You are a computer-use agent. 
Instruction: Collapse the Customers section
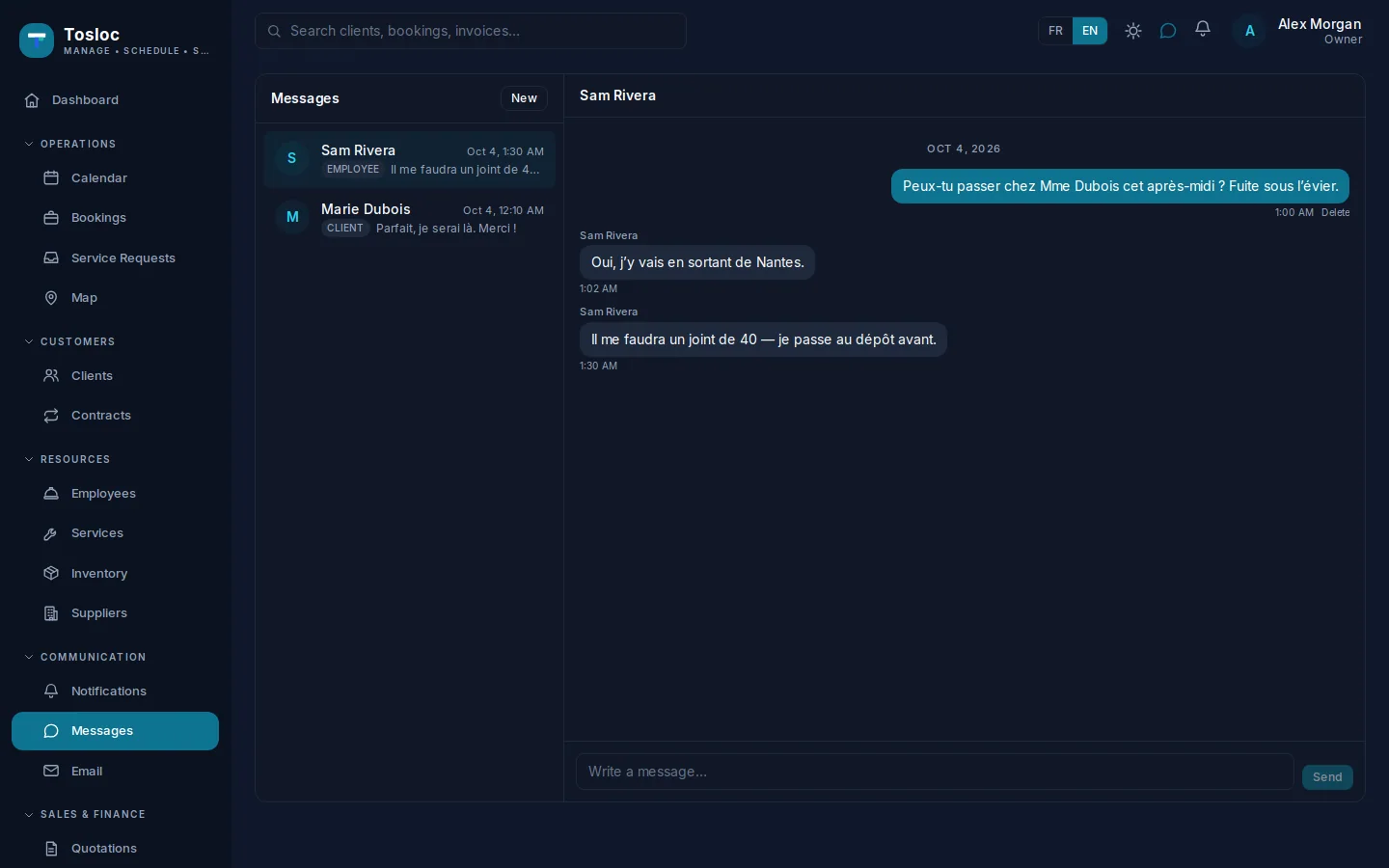coord(68,341)
